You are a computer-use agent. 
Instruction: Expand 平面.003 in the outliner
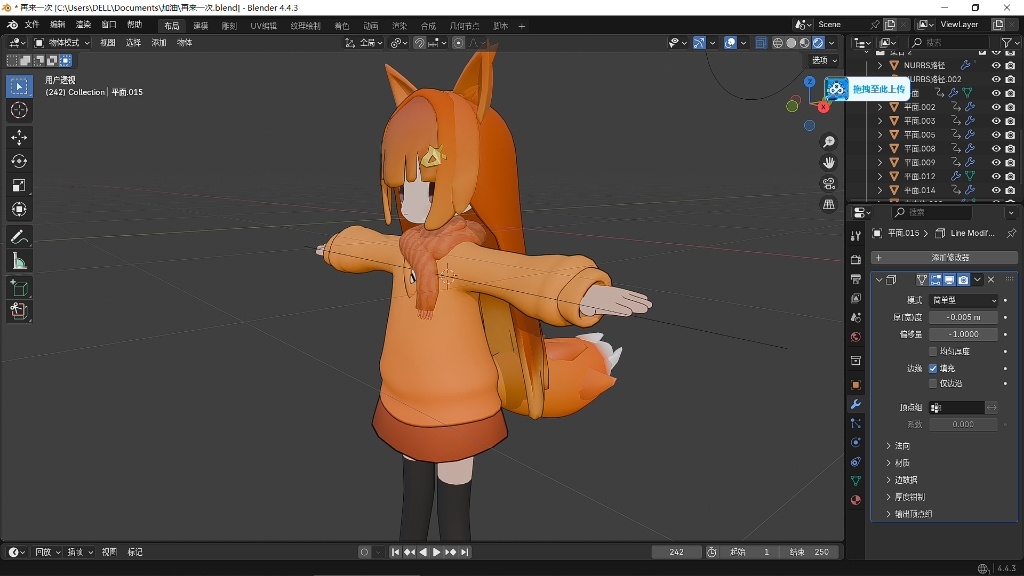(880, 121)
